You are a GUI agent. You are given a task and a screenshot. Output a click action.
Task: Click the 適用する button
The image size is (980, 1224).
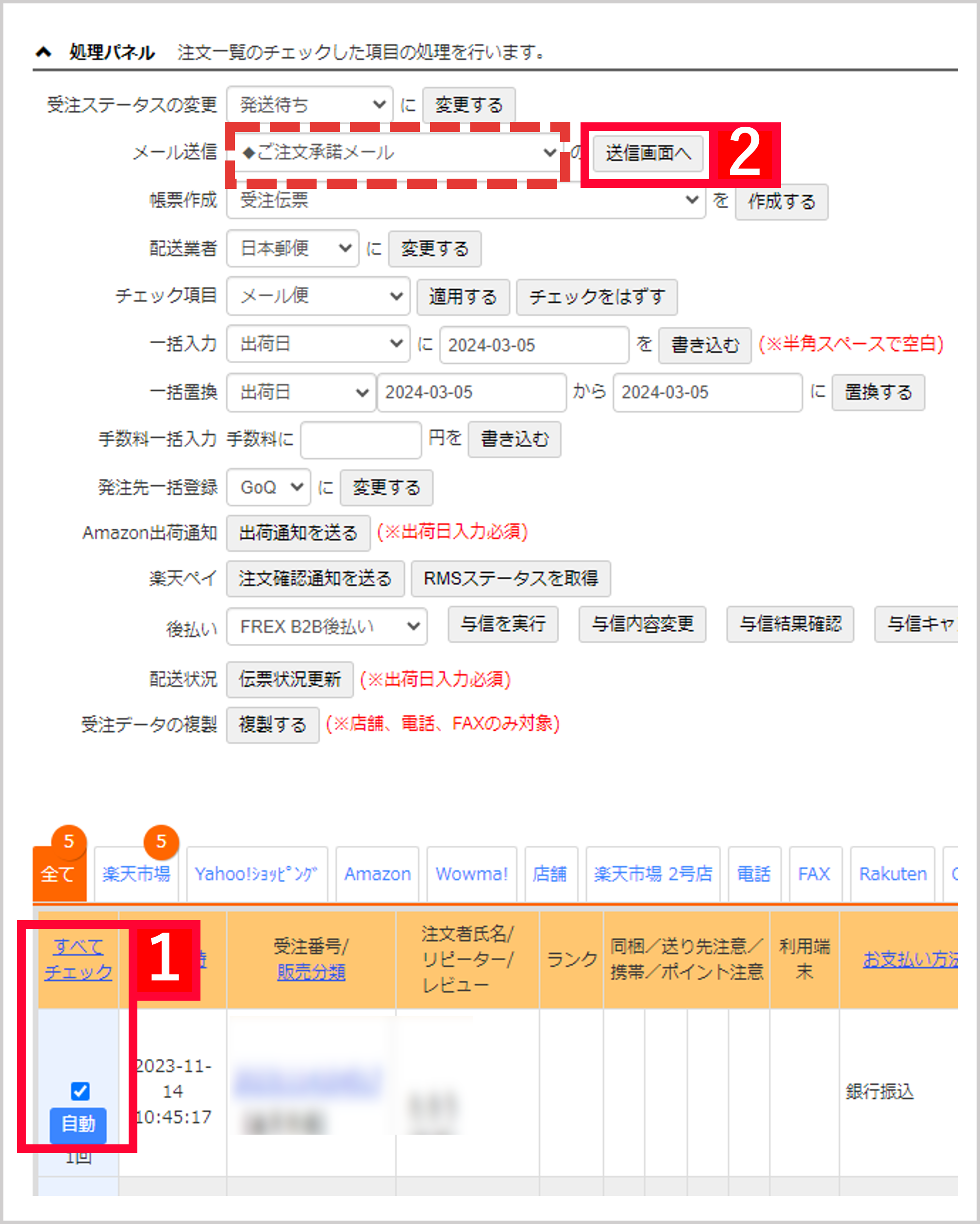pyautogui.click(x=463, y=297)
